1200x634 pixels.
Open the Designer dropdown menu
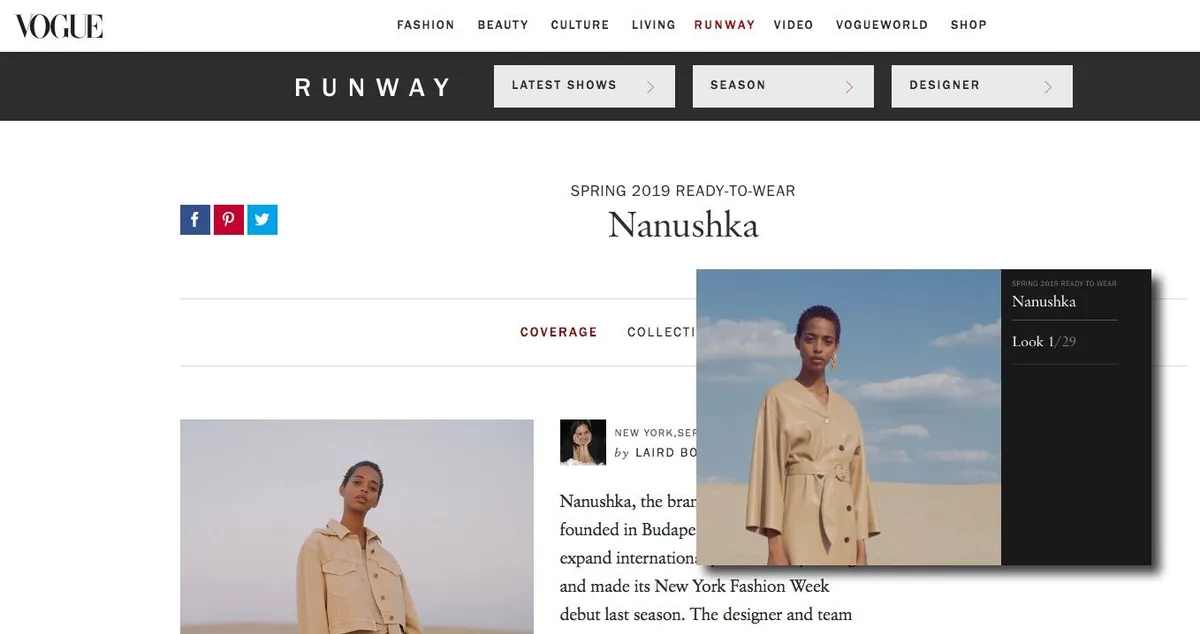point(982,86)
